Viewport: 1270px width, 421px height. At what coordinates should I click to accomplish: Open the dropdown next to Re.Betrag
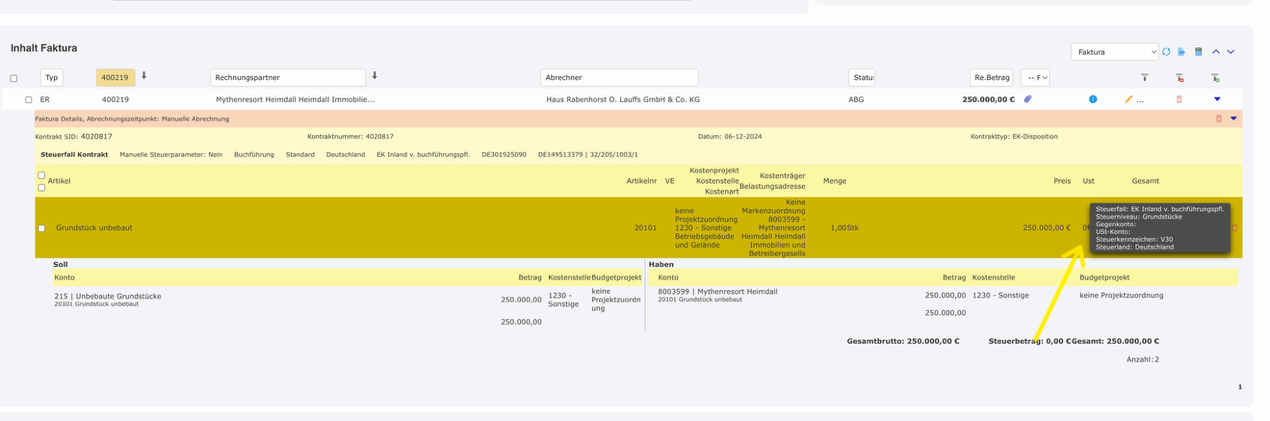pos(1035,78)
